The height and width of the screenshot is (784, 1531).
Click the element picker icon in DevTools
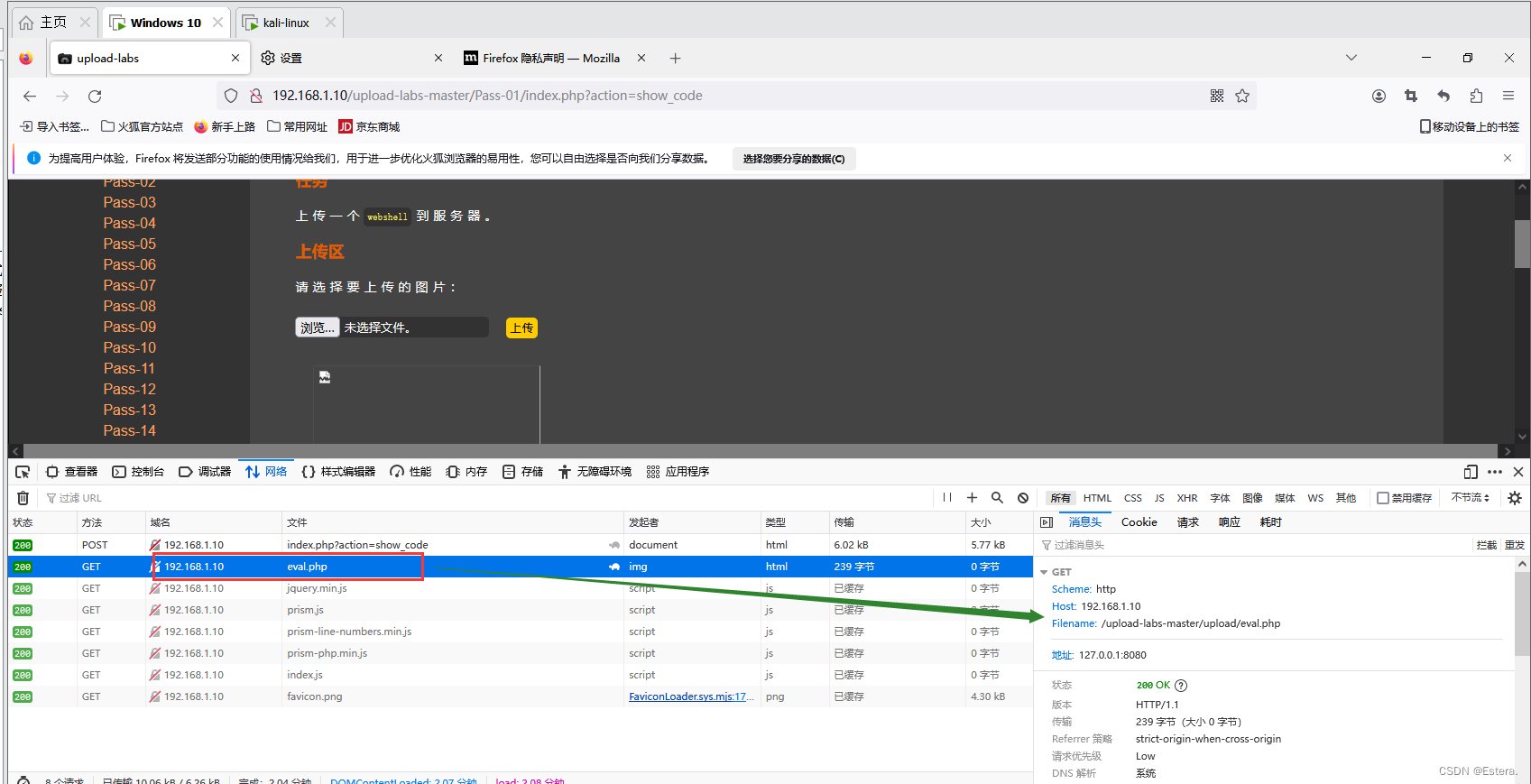23,472
